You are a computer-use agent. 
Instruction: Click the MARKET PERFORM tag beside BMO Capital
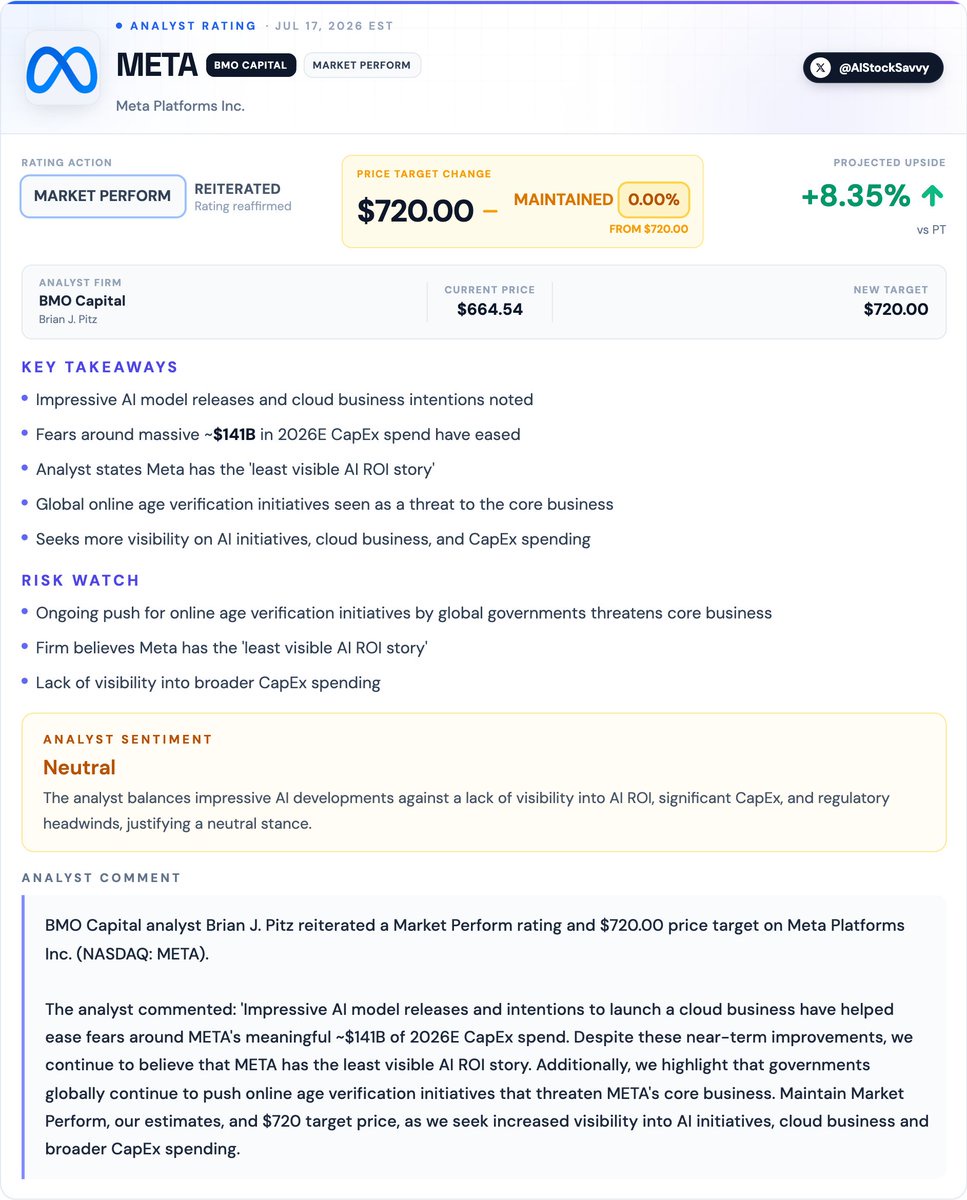point(362,65)
